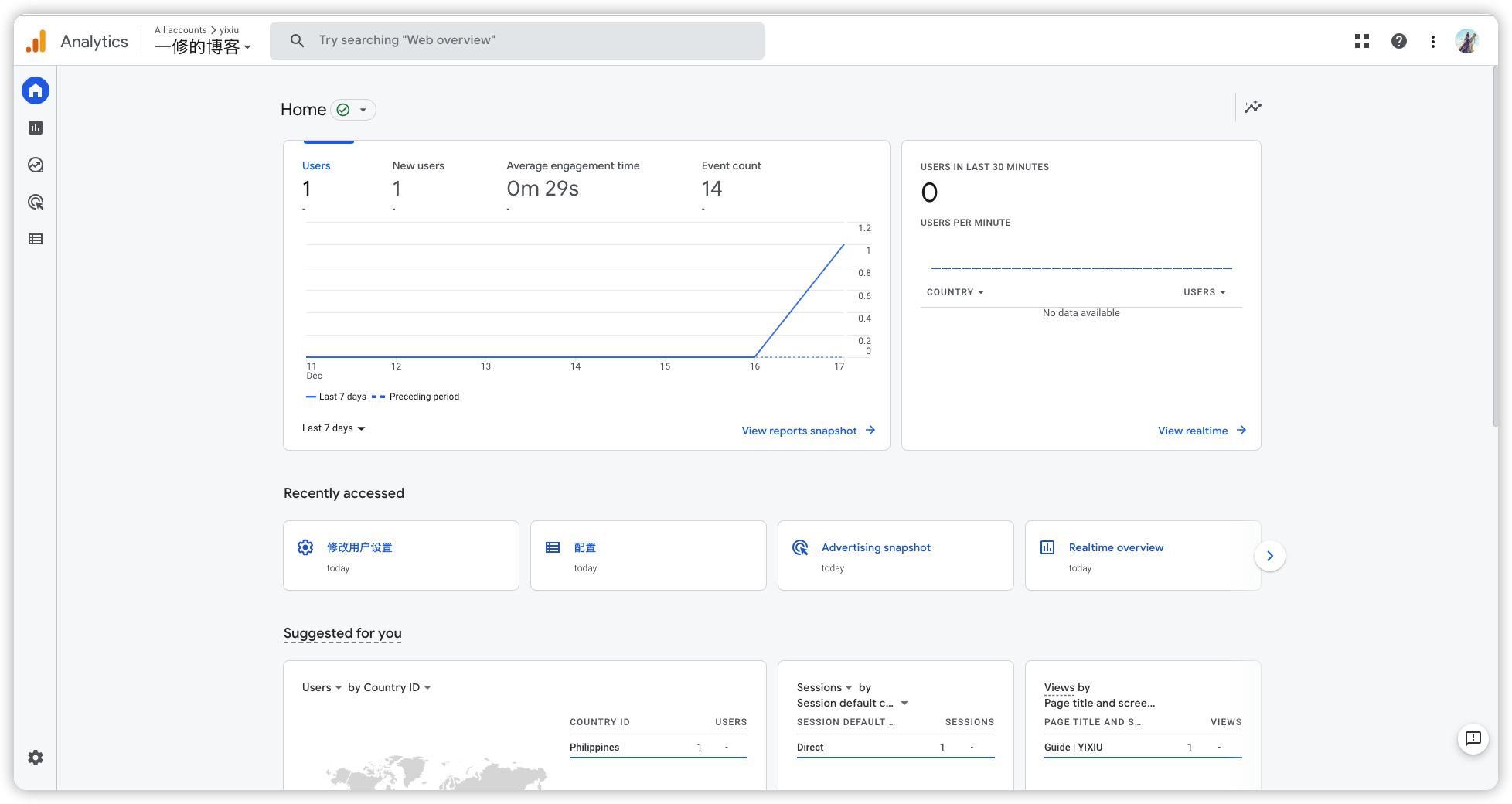Open Sessions metric dropdown in suggested card

[x=824, y=687]
